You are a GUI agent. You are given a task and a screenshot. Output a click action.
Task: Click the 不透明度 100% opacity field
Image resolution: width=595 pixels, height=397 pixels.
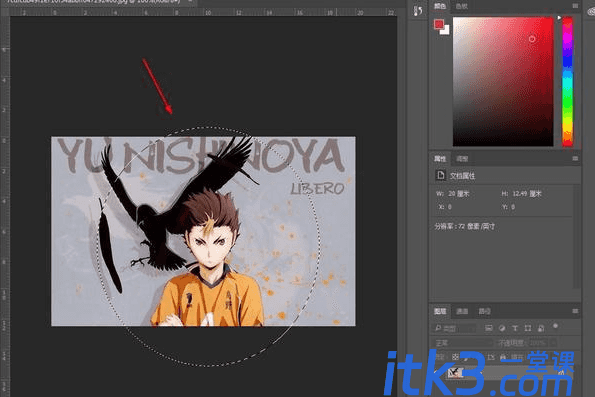[537, 343]
